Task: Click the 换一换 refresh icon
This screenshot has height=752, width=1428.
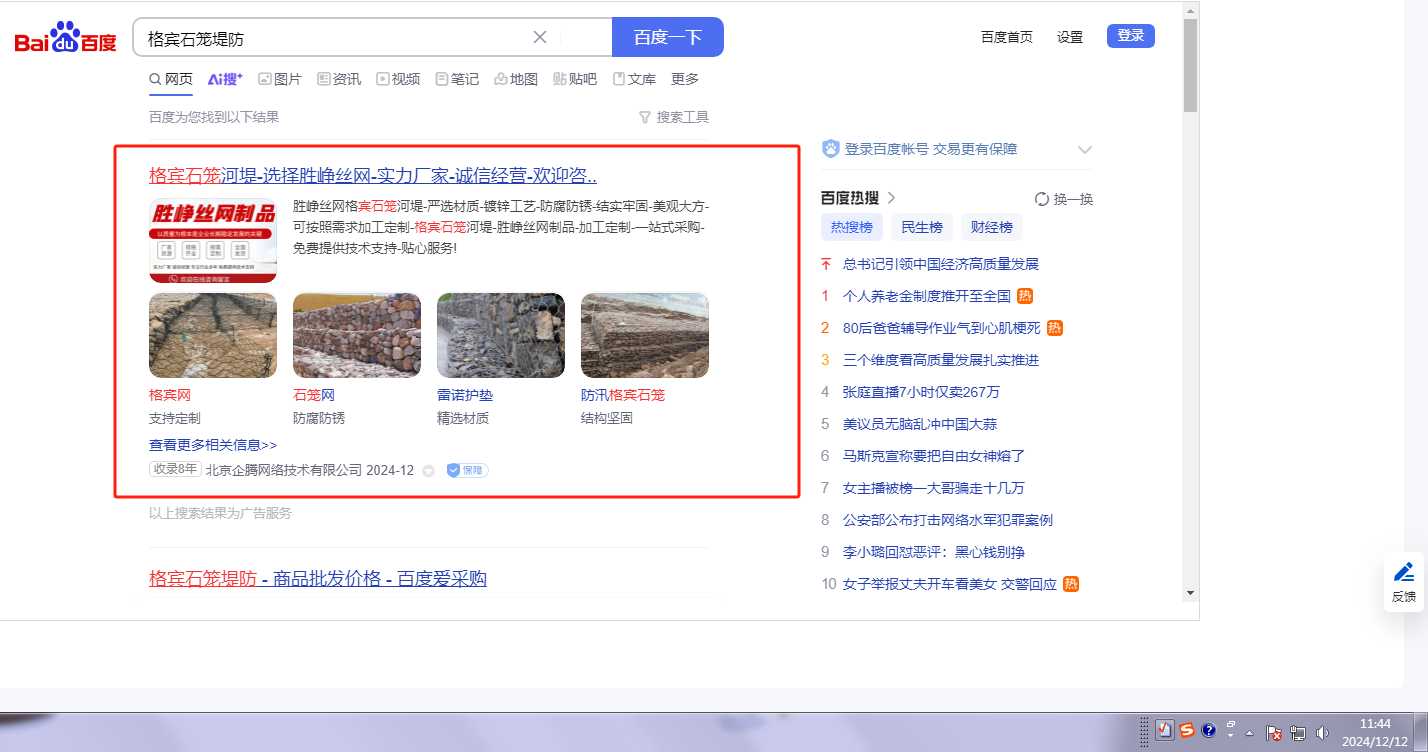Action: pos(1041,199)
